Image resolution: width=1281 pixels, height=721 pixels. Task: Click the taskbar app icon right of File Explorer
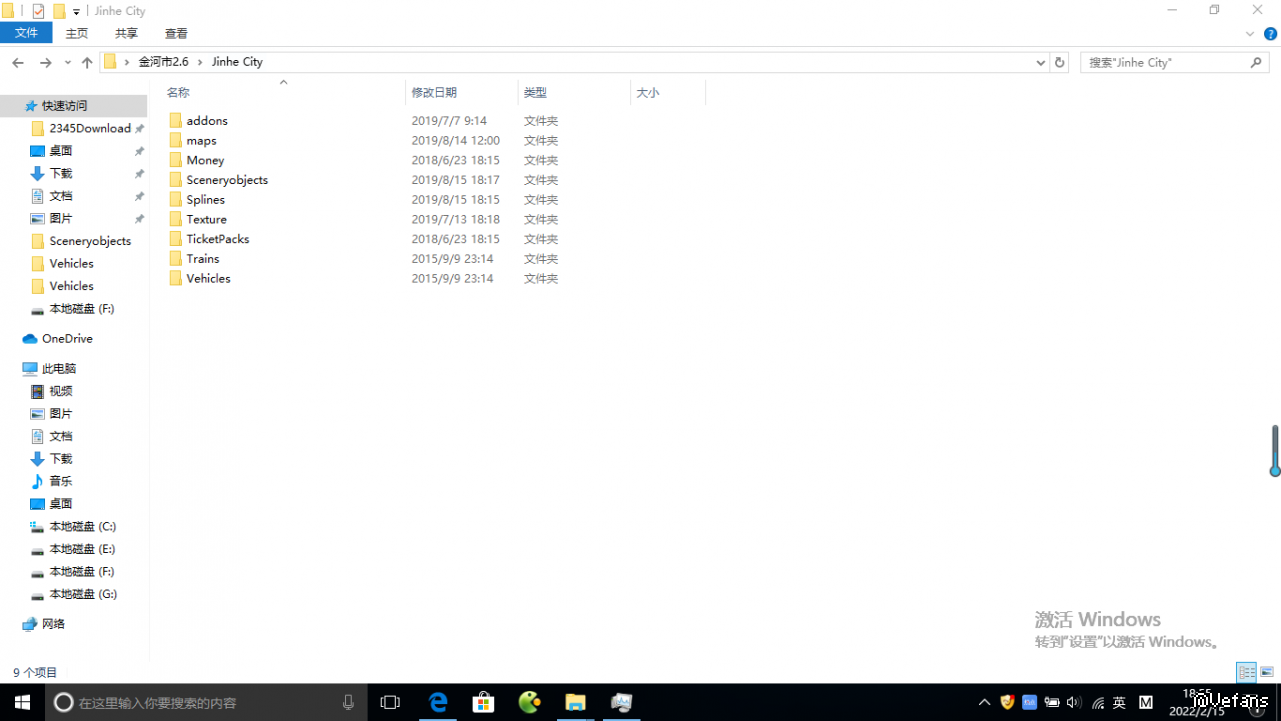tap(621, 702)
